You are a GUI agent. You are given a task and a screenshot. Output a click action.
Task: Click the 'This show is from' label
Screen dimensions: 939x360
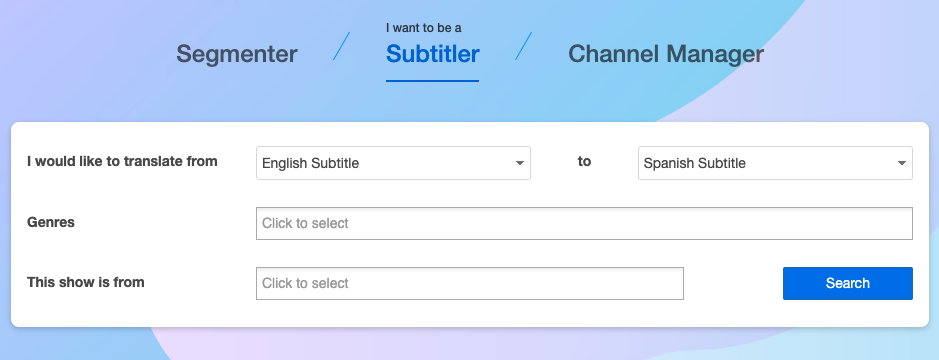(86, 282)
